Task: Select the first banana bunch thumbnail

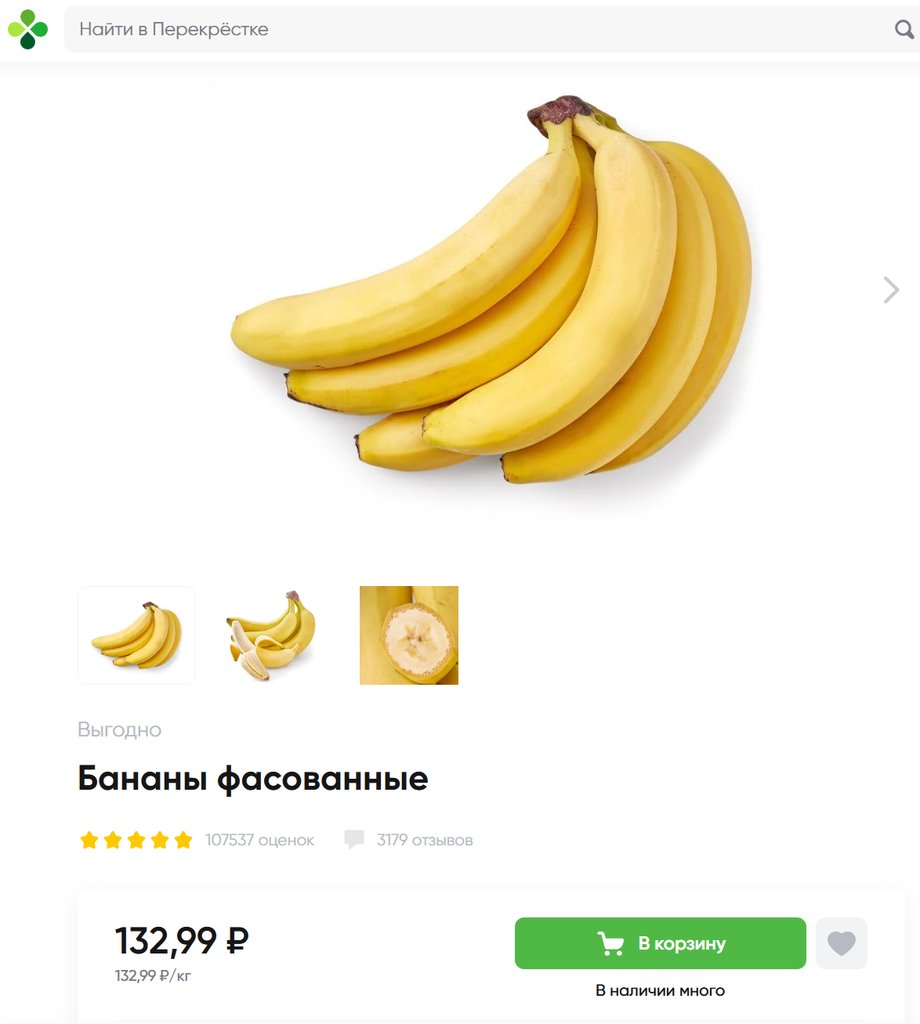Action: point(136,635)
